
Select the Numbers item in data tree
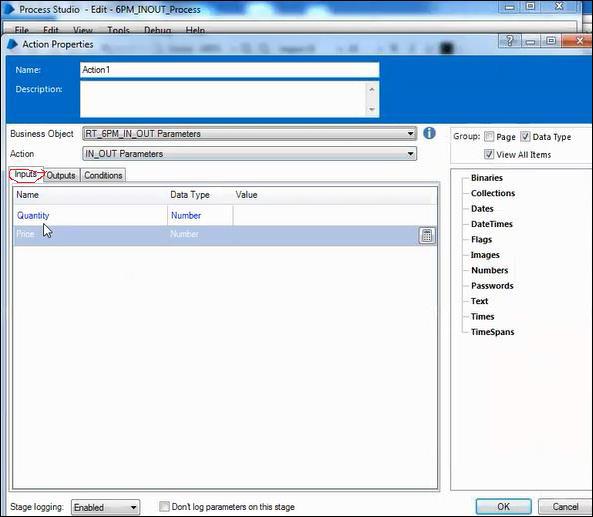pyautogui.click(x=489, y=270)
